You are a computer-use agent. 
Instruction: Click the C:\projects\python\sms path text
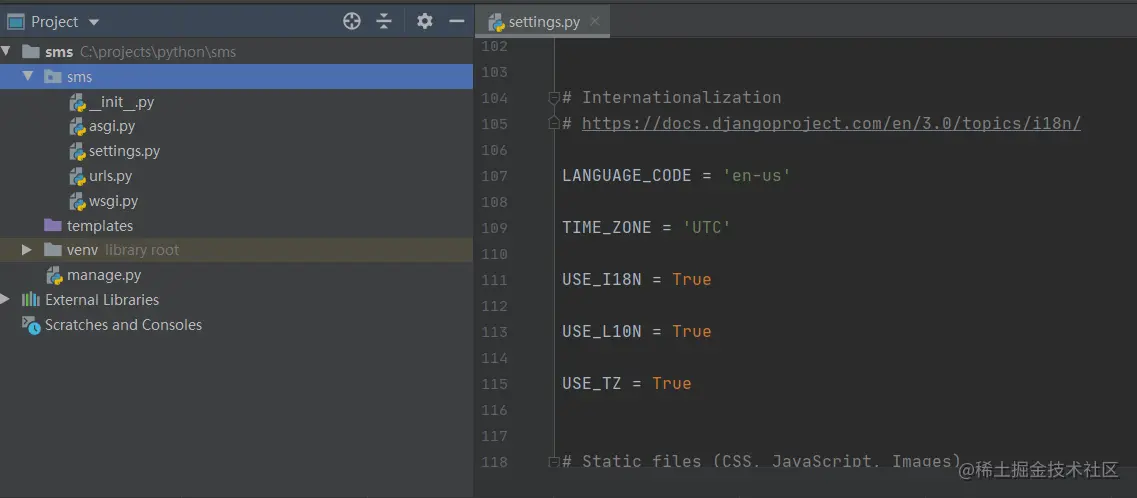158,52
